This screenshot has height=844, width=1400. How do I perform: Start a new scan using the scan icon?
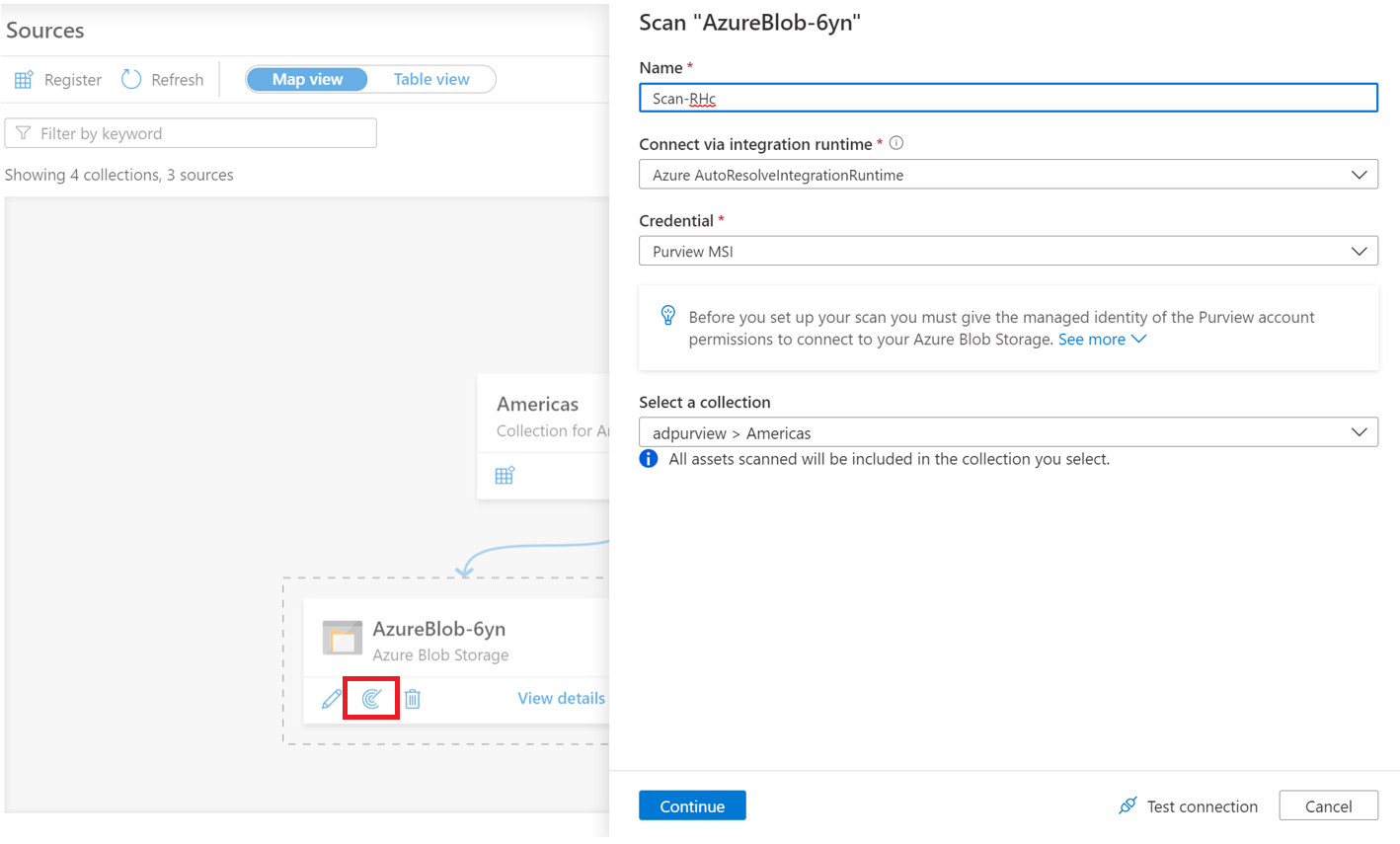(x=371, y=699)
